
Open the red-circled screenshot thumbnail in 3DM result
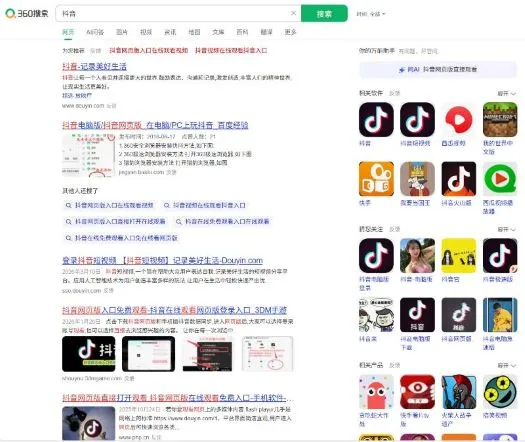(x=268, y=354)
